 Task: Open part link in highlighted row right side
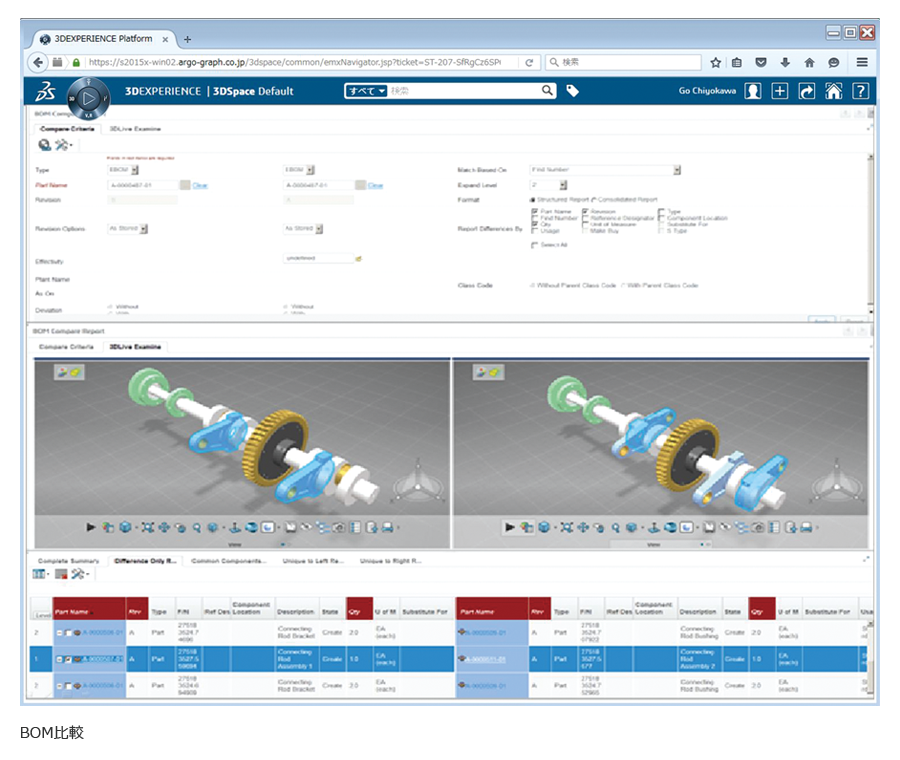point(486,660)
